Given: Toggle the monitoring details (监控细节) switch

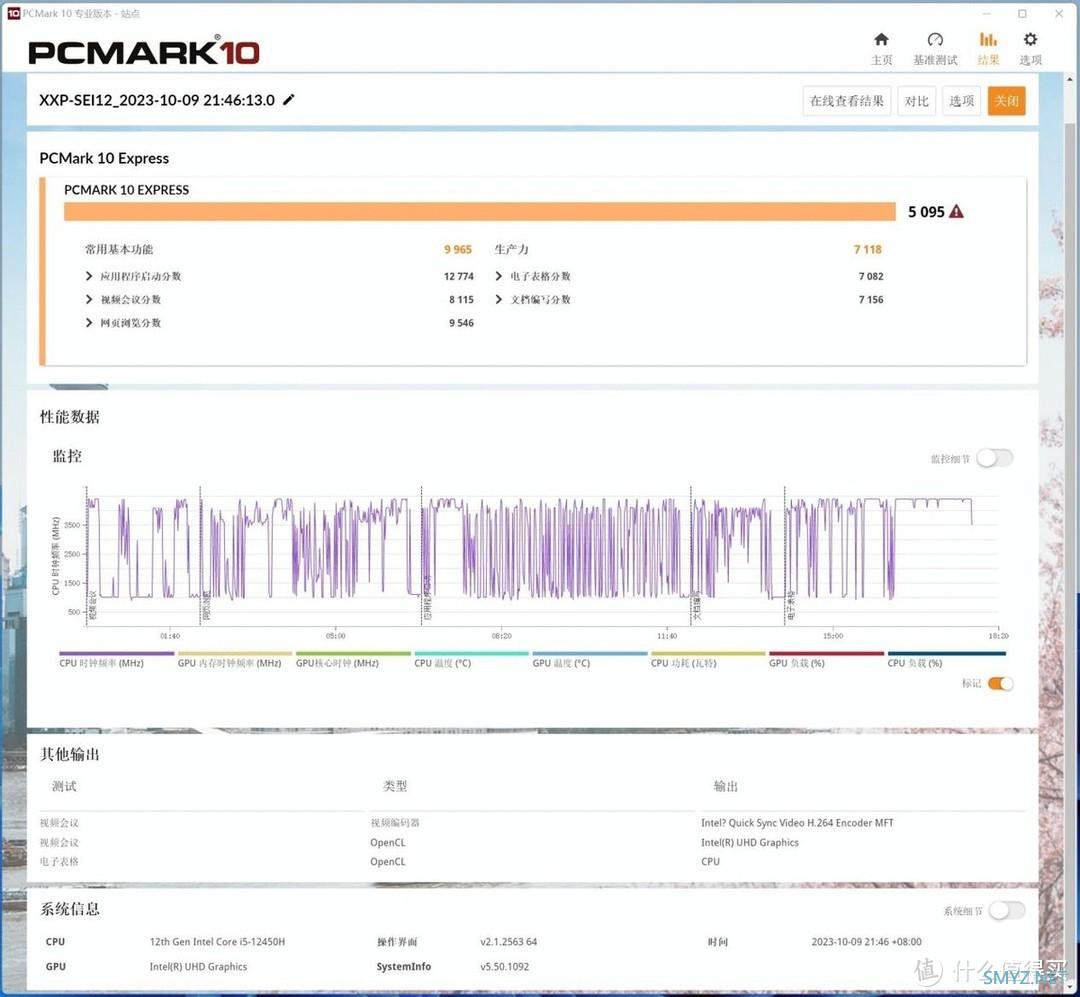Looking at the screenshot, I should (995, 458).
